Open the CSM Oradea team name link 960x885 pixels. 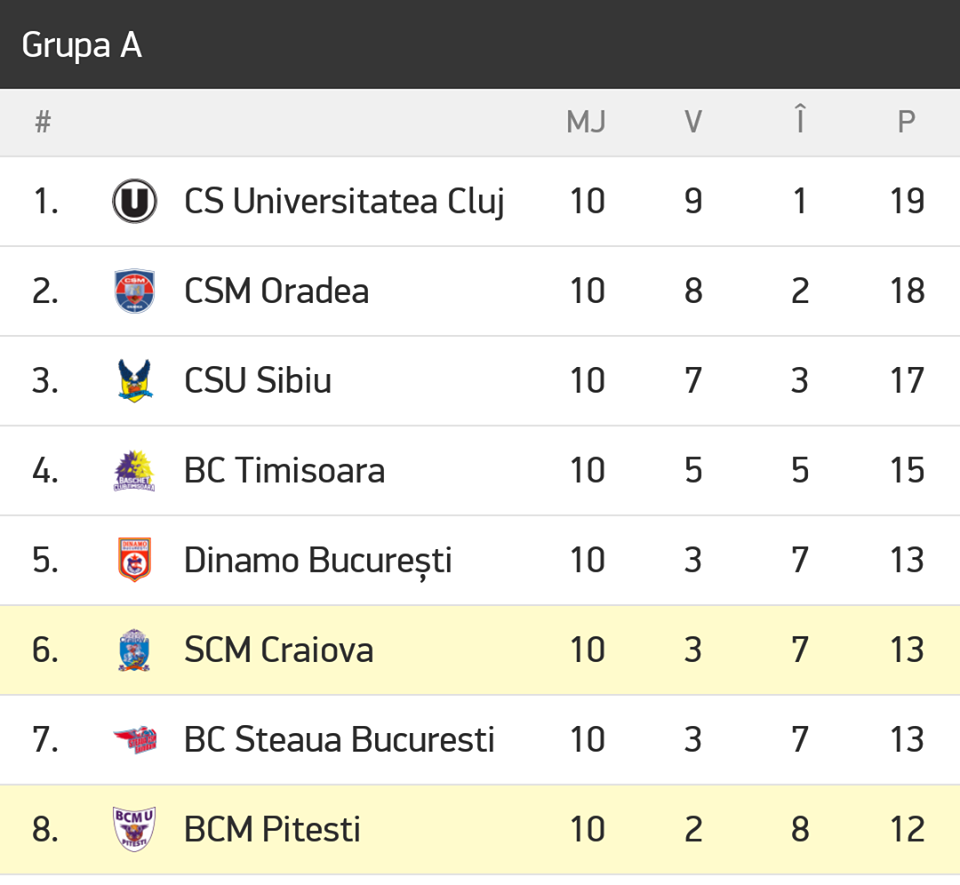point(276,291)
